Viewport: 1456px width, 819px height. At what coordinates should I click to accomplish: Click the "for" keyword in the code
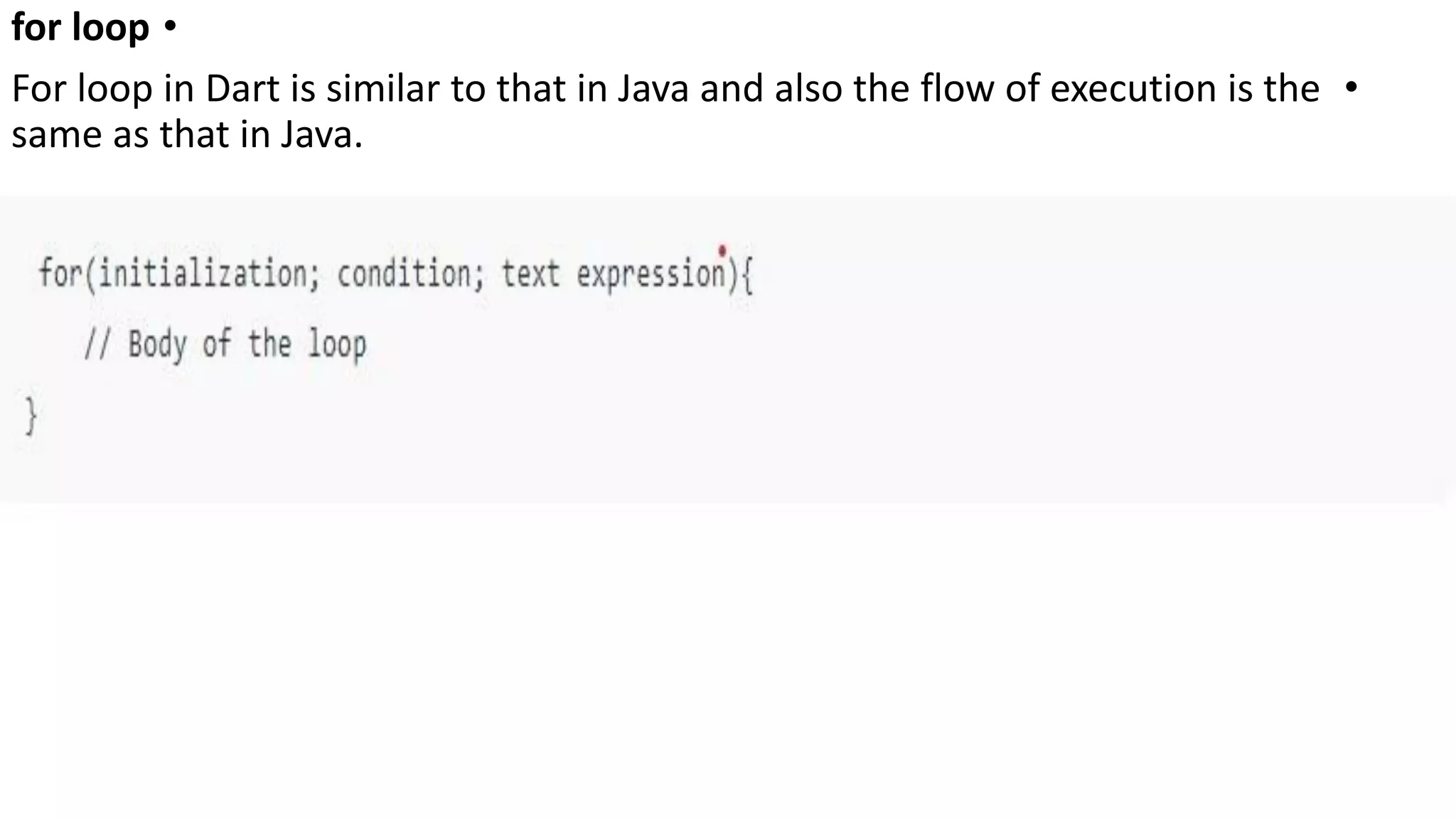click(x=60, y=273)
